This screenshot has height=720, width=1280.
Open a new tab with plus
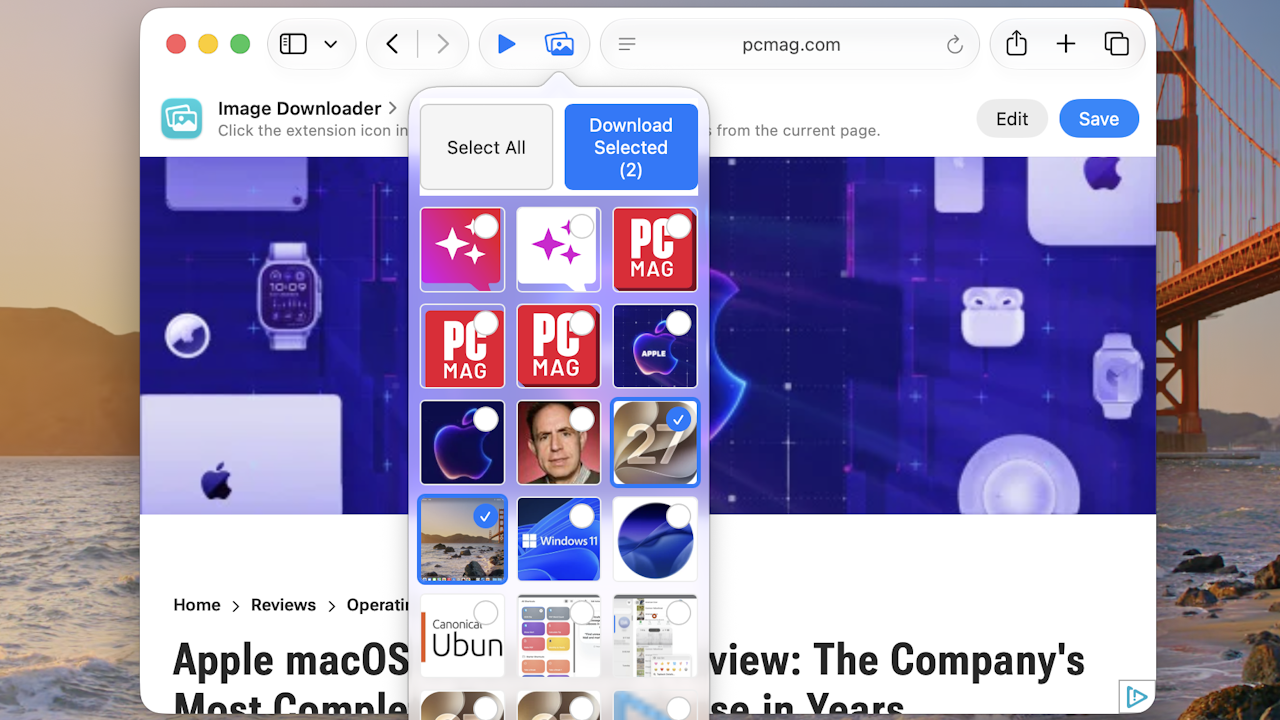click(x=1066, y=44)
